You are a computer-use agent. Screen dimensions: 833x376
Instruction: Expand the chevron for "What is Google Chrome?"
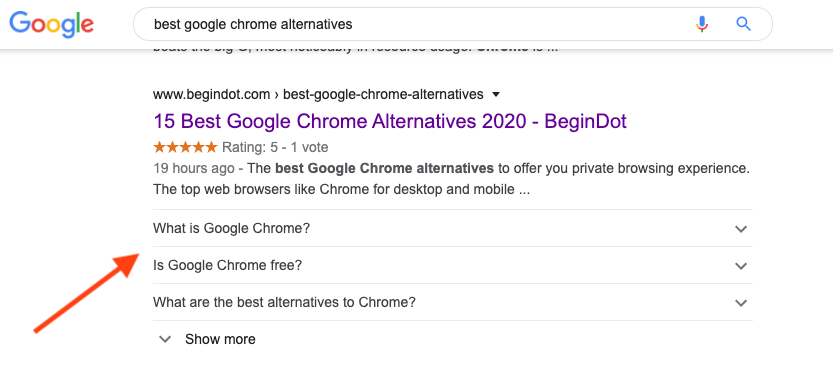click(741, 229)
